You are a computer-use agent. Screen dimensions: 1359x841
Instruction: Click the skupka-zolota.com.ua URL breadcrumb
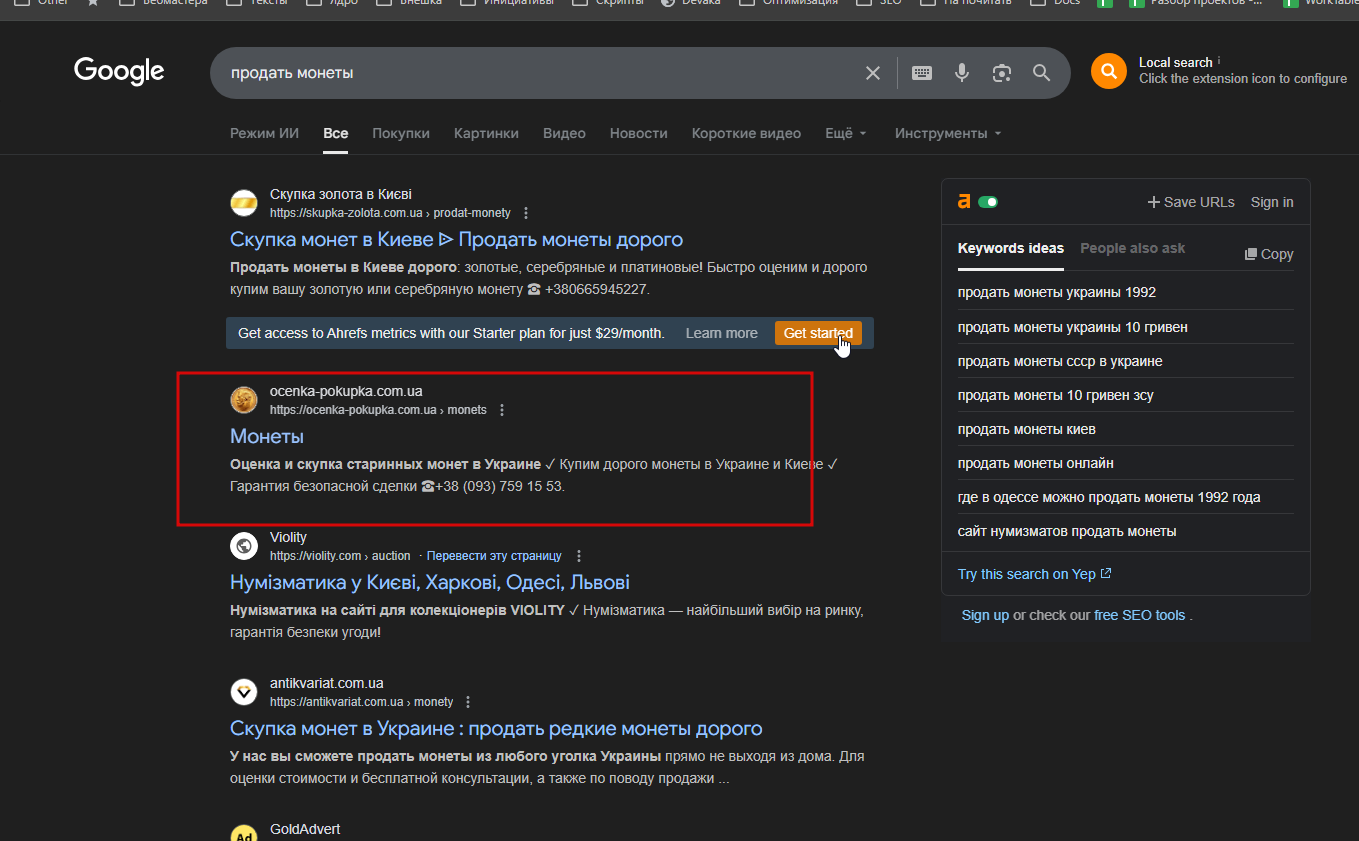390,213
